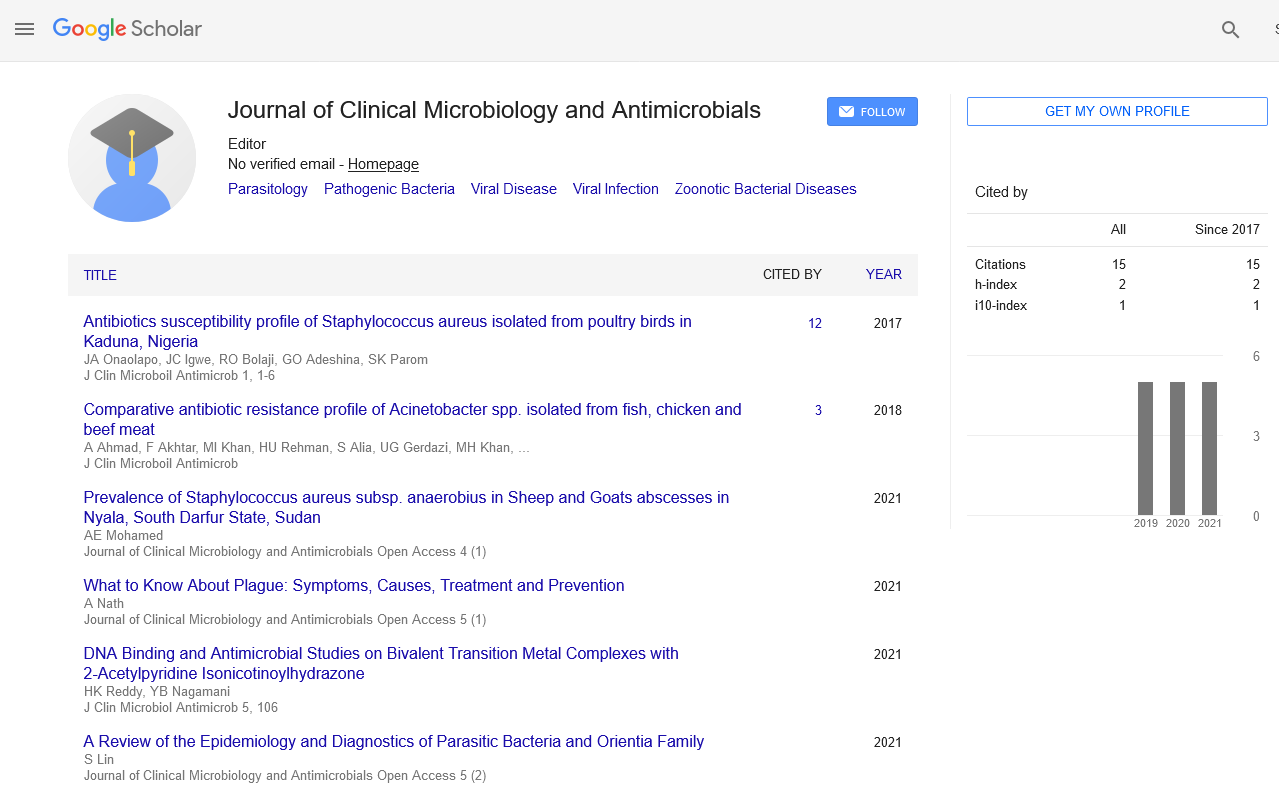Click the Follow button
The width and height of the screenshot is (1279, 793).
click(x=872, y=112)
